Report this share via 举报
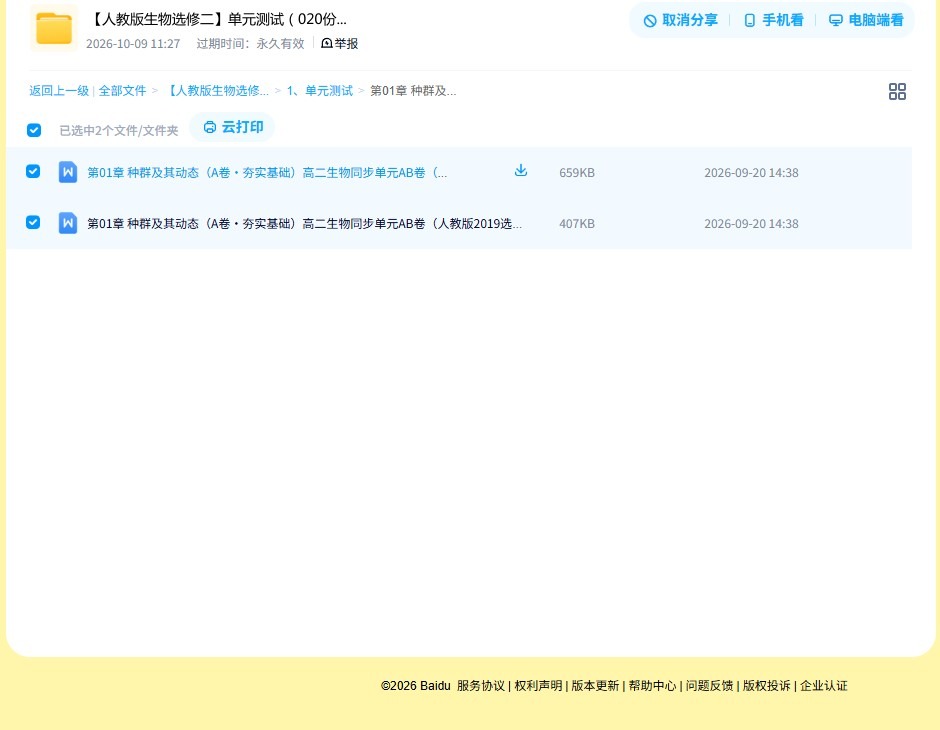 coord(339,43)
